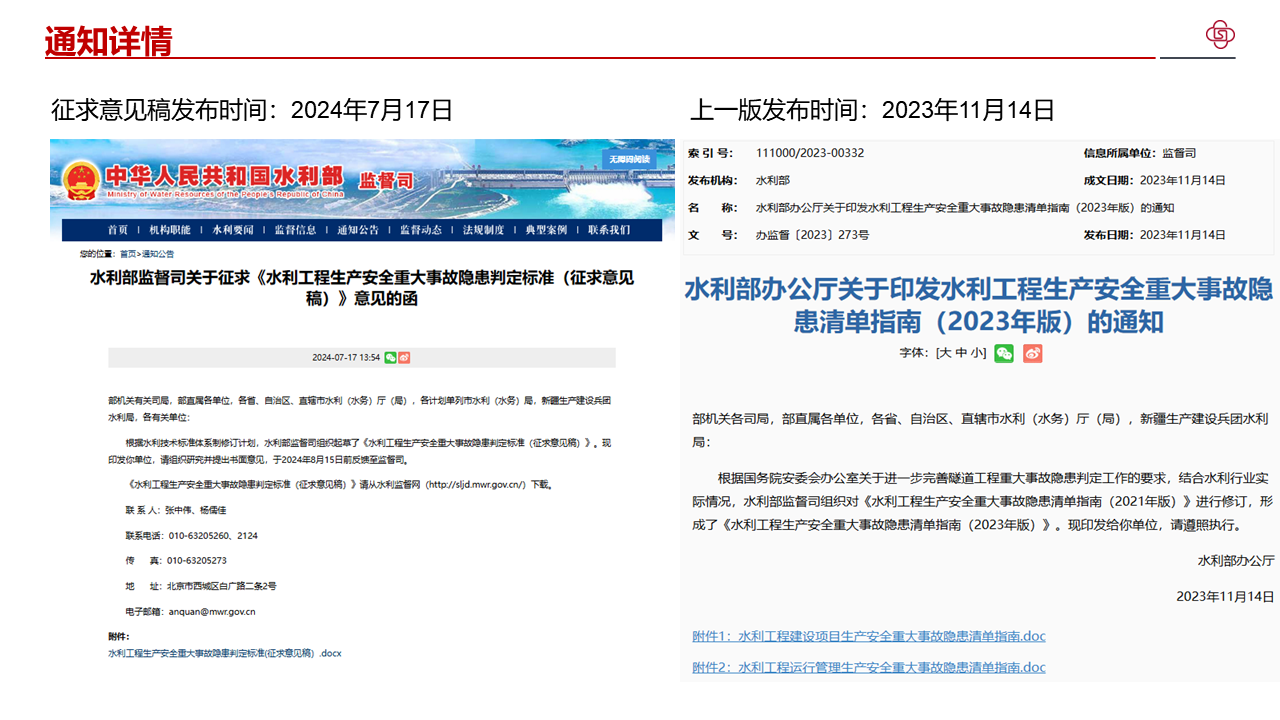This screenshot has width=1280, height=720.
Task: Share via WeChat icon next to 字体 options
Action: coord(1004,353)
